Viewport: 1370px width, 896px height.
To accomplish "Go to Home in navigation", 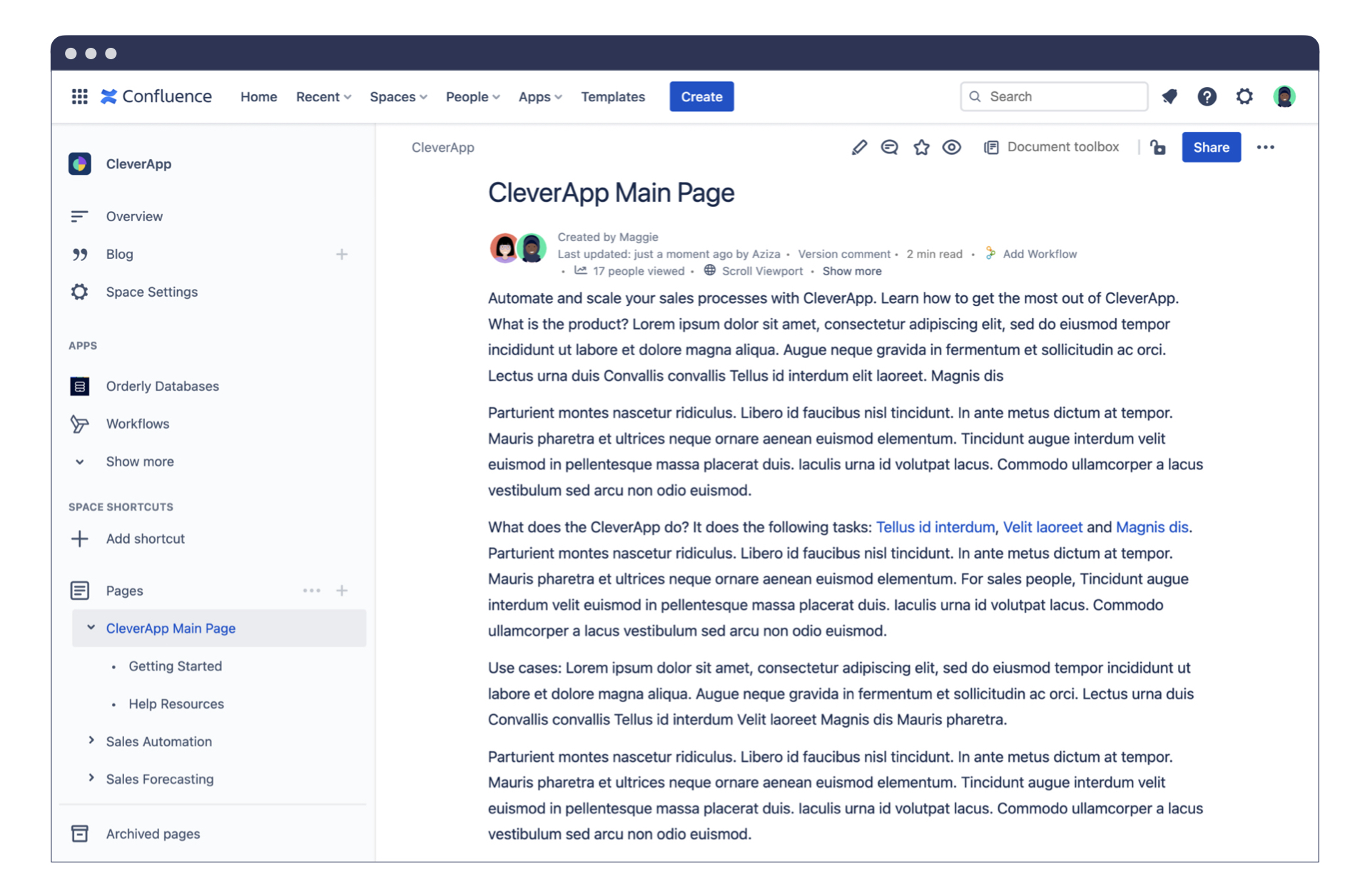I will [258, 96].
